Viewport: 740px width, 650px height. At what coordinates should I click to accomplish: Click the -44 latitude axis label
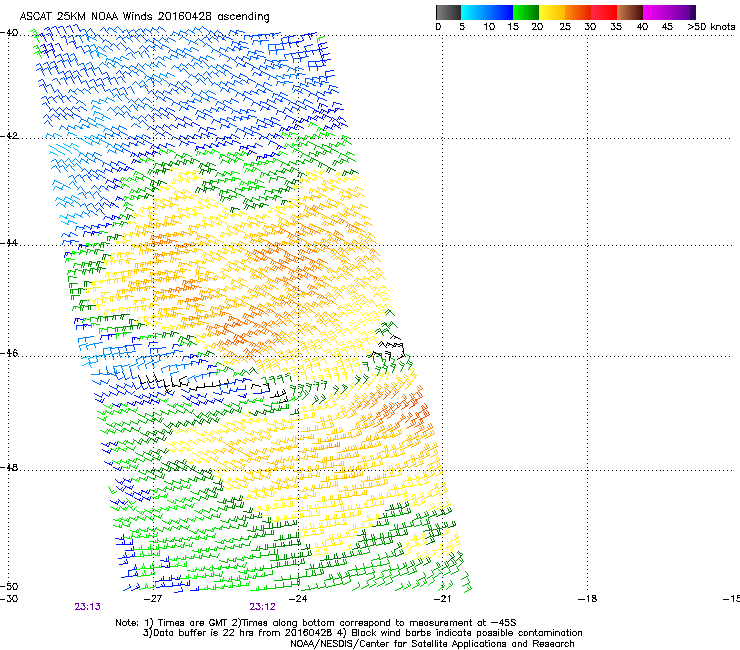pos(9,243)
